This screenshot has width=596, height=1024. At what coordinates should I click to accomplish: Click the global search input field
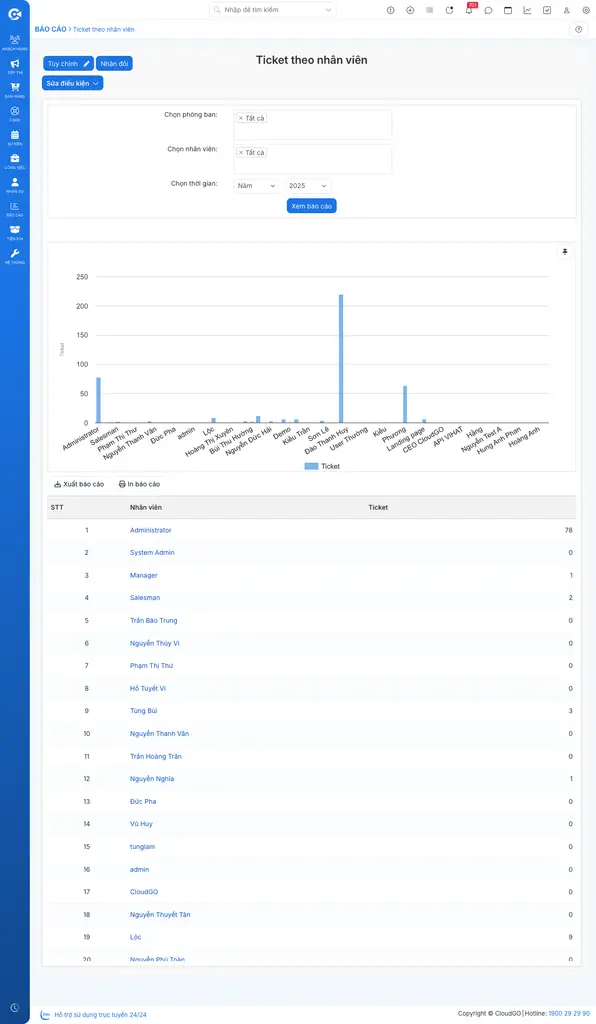tap(273, 10)
